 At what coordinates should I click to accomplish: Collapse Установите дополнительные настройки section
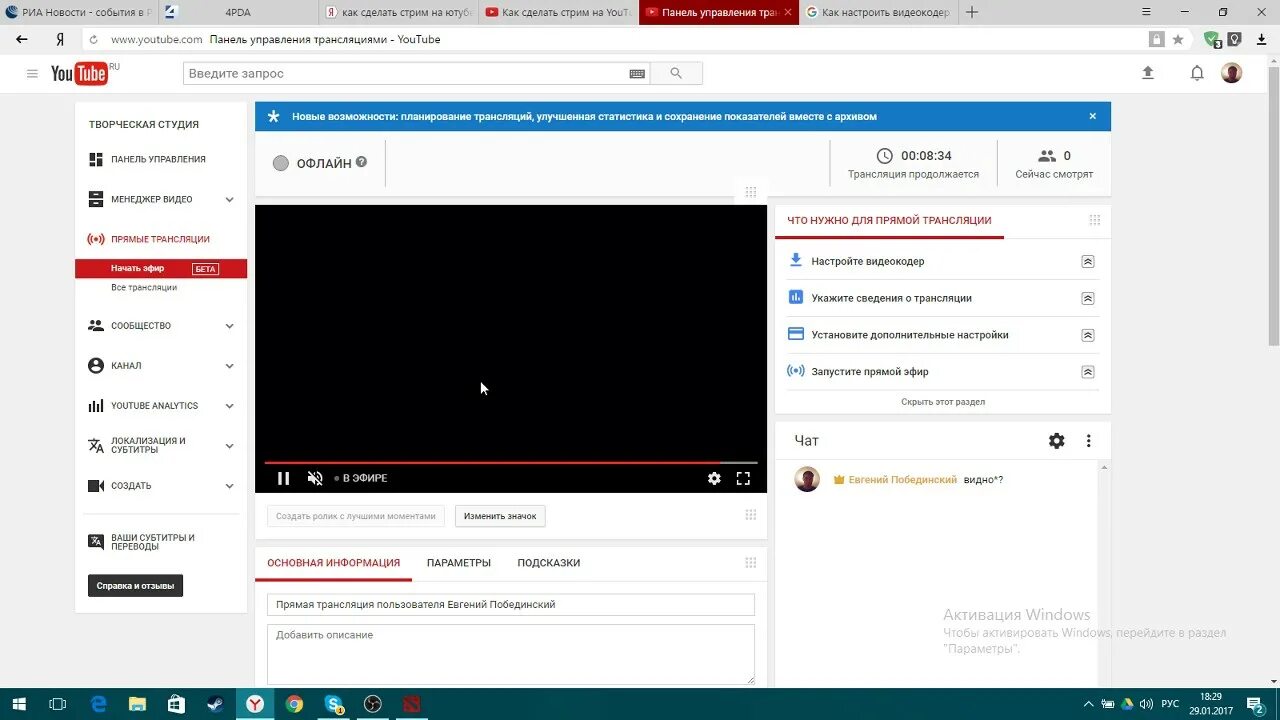tap(1088, 335)
